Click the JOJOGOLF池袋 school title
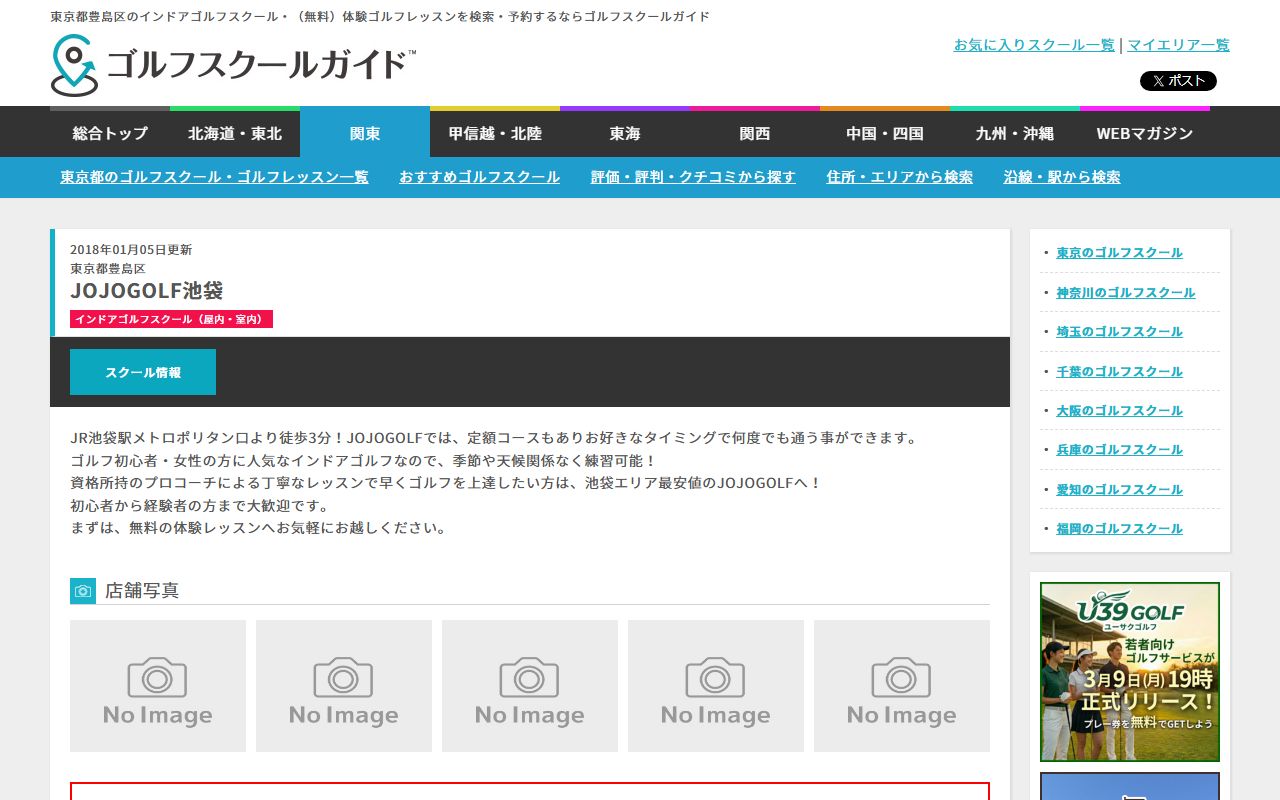Viewport: 1280px width, 800px height. (147, 291)
